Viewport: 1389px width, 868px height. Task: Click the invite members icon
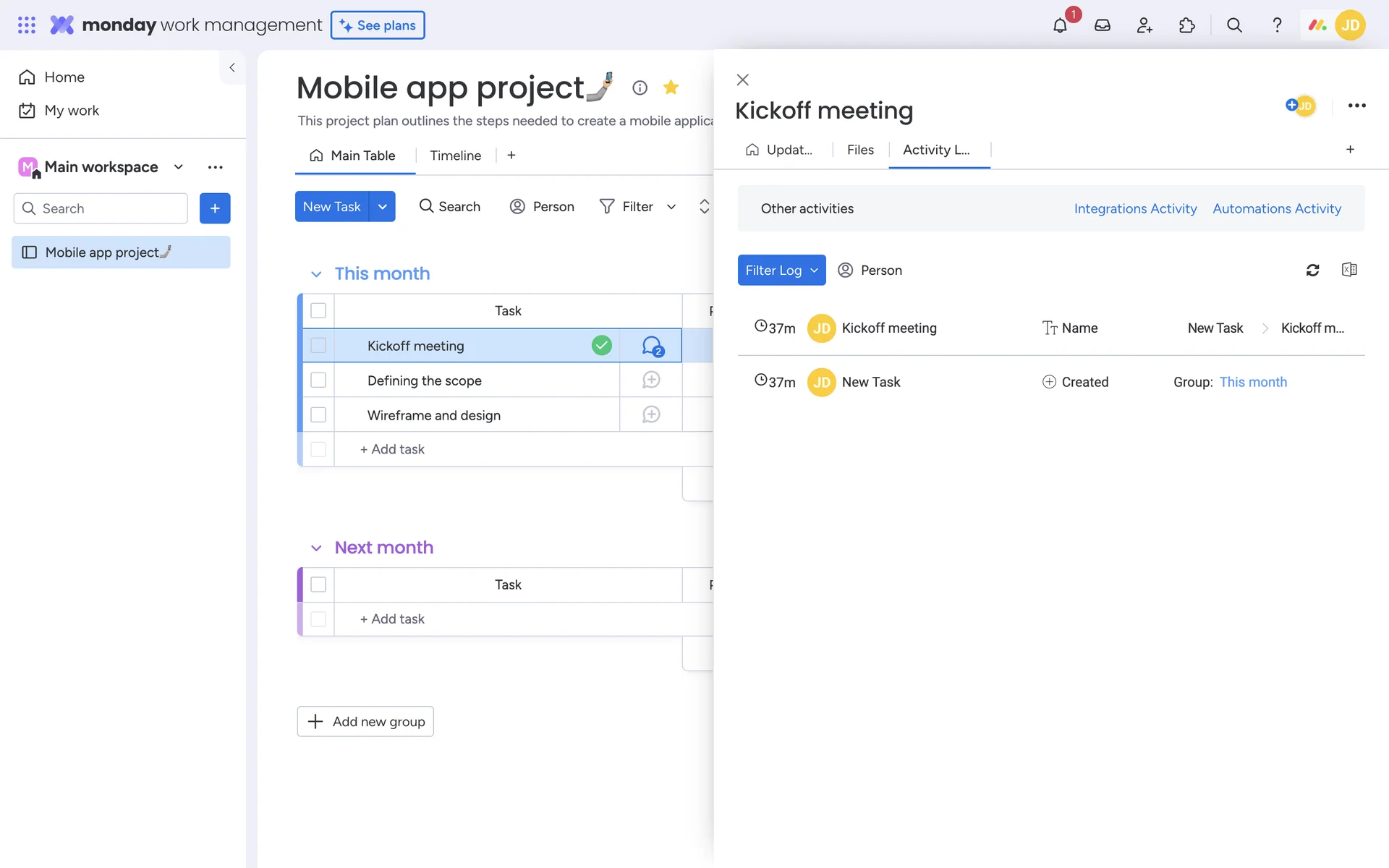click(x=1144, y=25)
